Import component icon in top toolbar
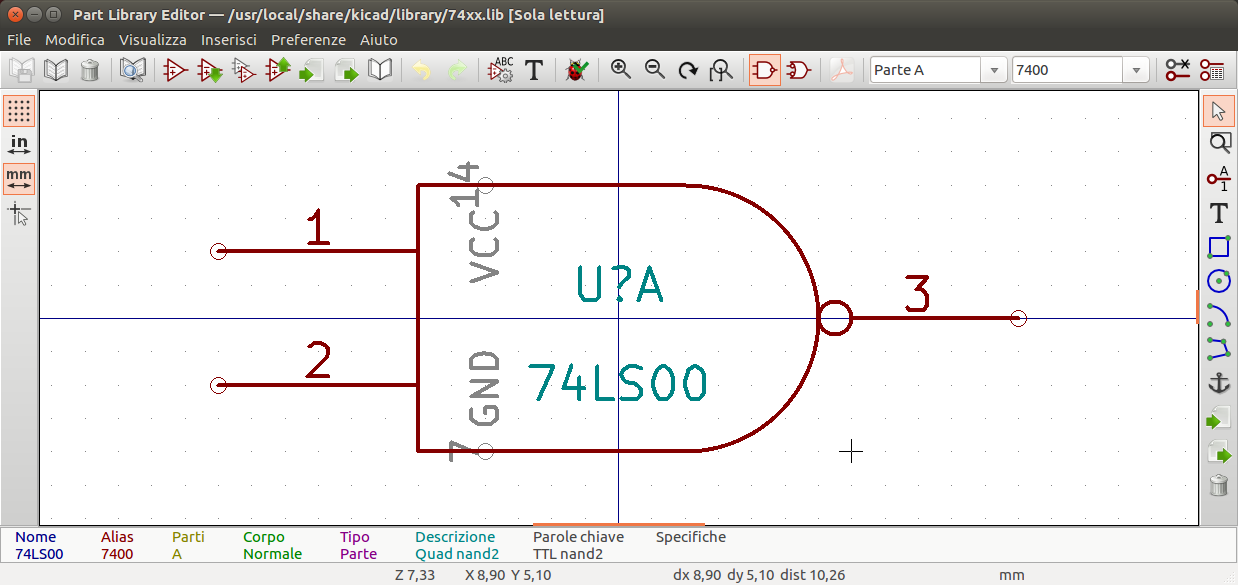The width and height of the screenshot is (1238, 585). 312,70
